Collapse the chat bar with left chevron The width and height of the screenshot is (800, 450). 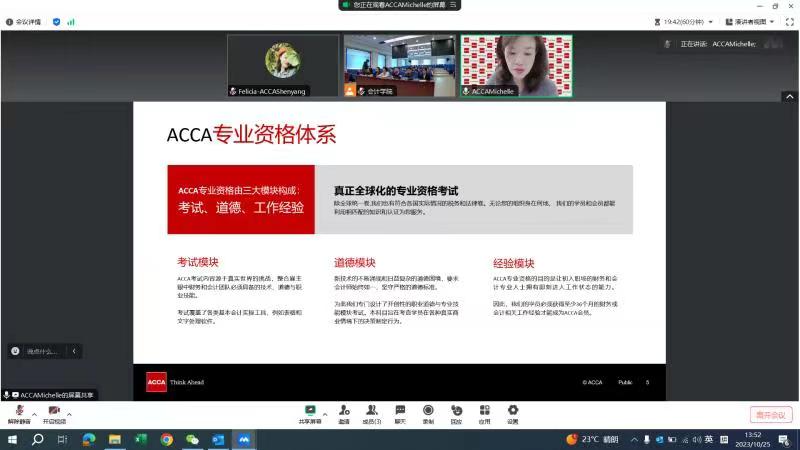click(74, 351)
